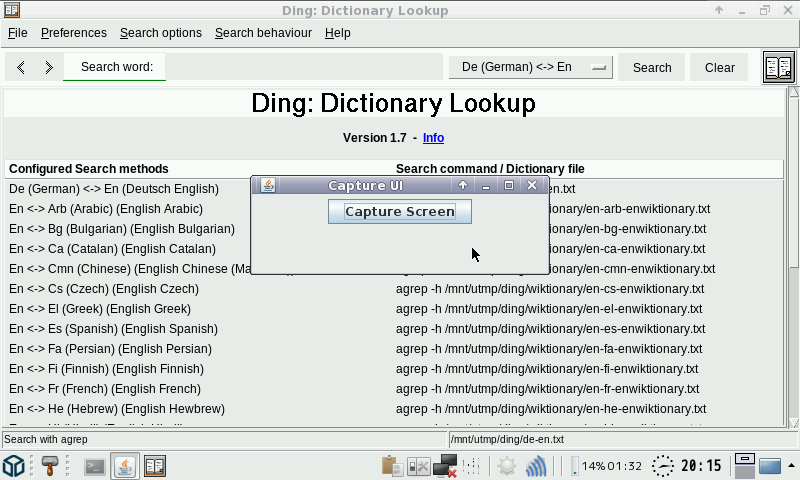Open the Preferences menu

pyautogui.click(x=73, y=33)
